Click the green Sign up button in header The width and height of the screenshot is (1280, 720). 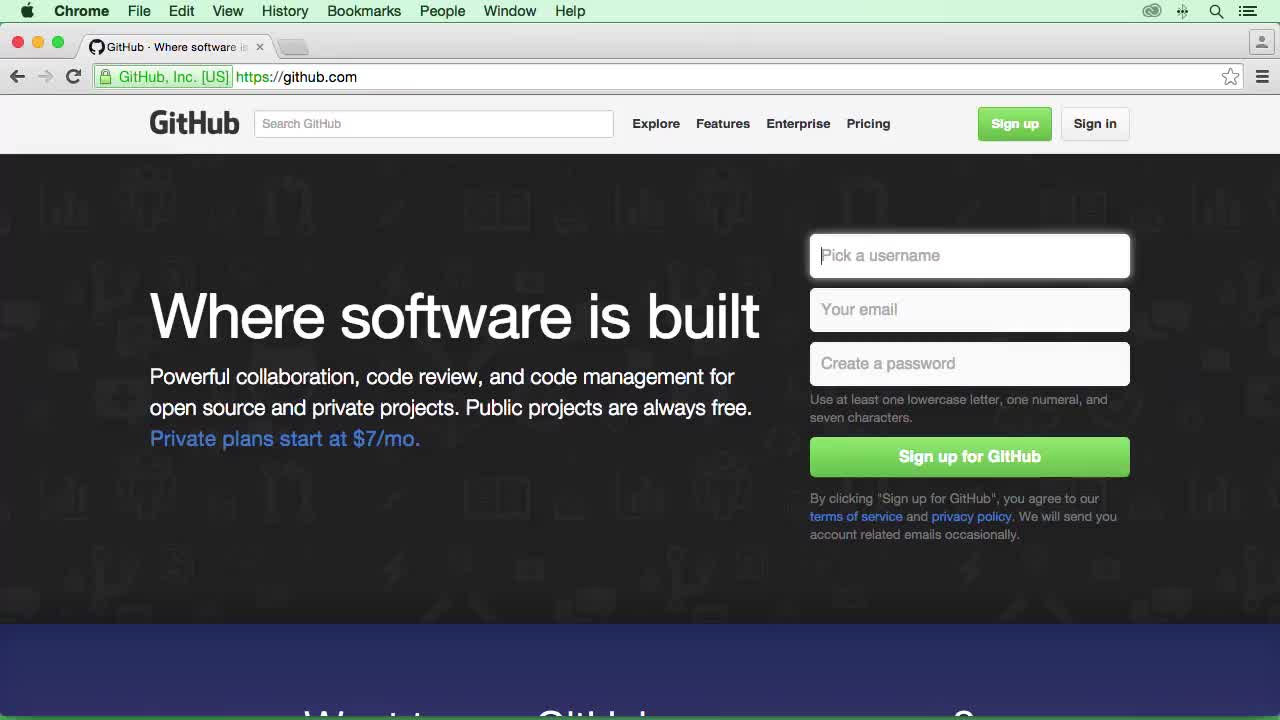click(x=1015, y=124)
